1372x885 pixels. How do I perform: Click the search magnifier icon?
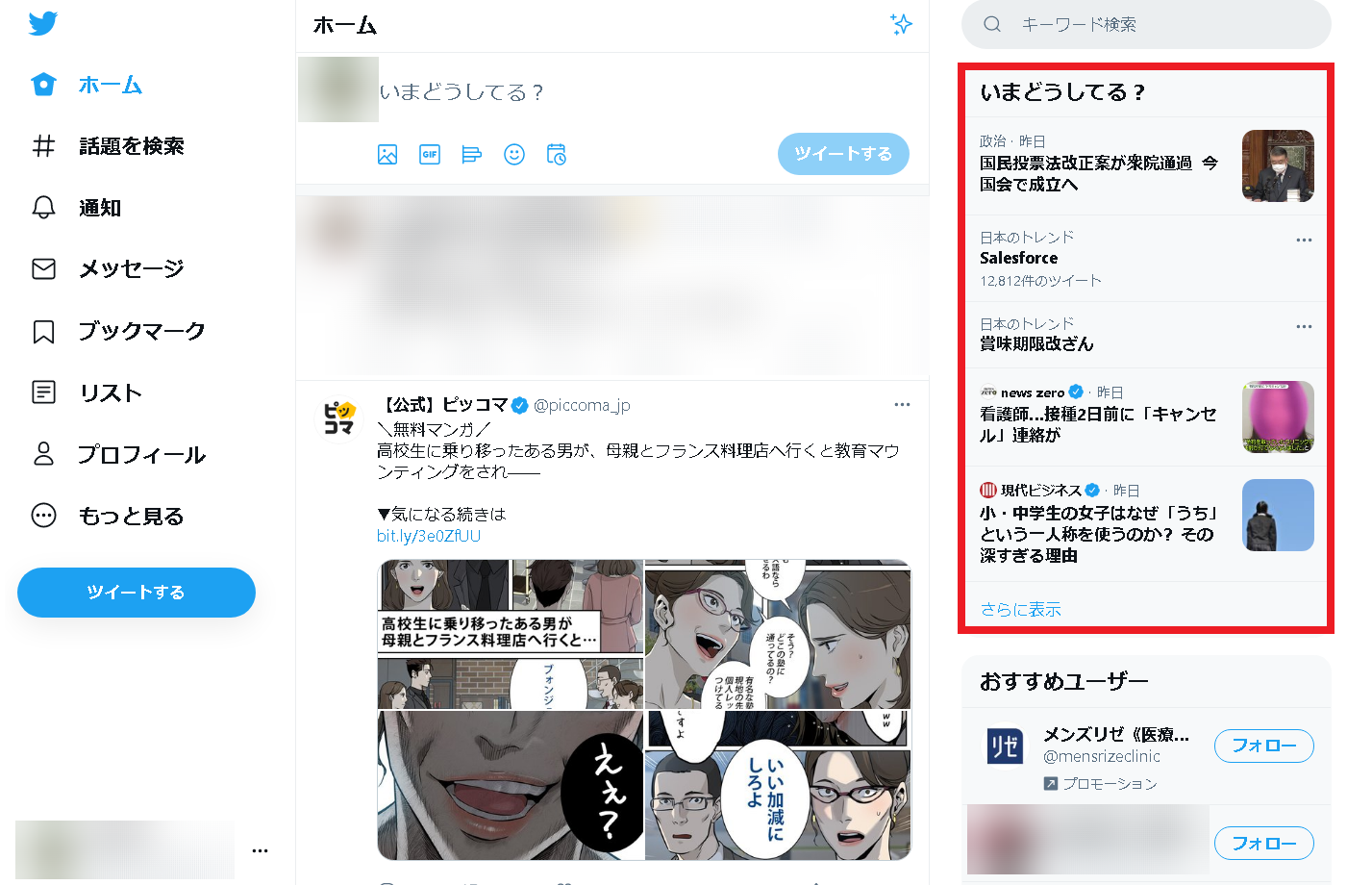pyautogui.click(x=992, y=24)
